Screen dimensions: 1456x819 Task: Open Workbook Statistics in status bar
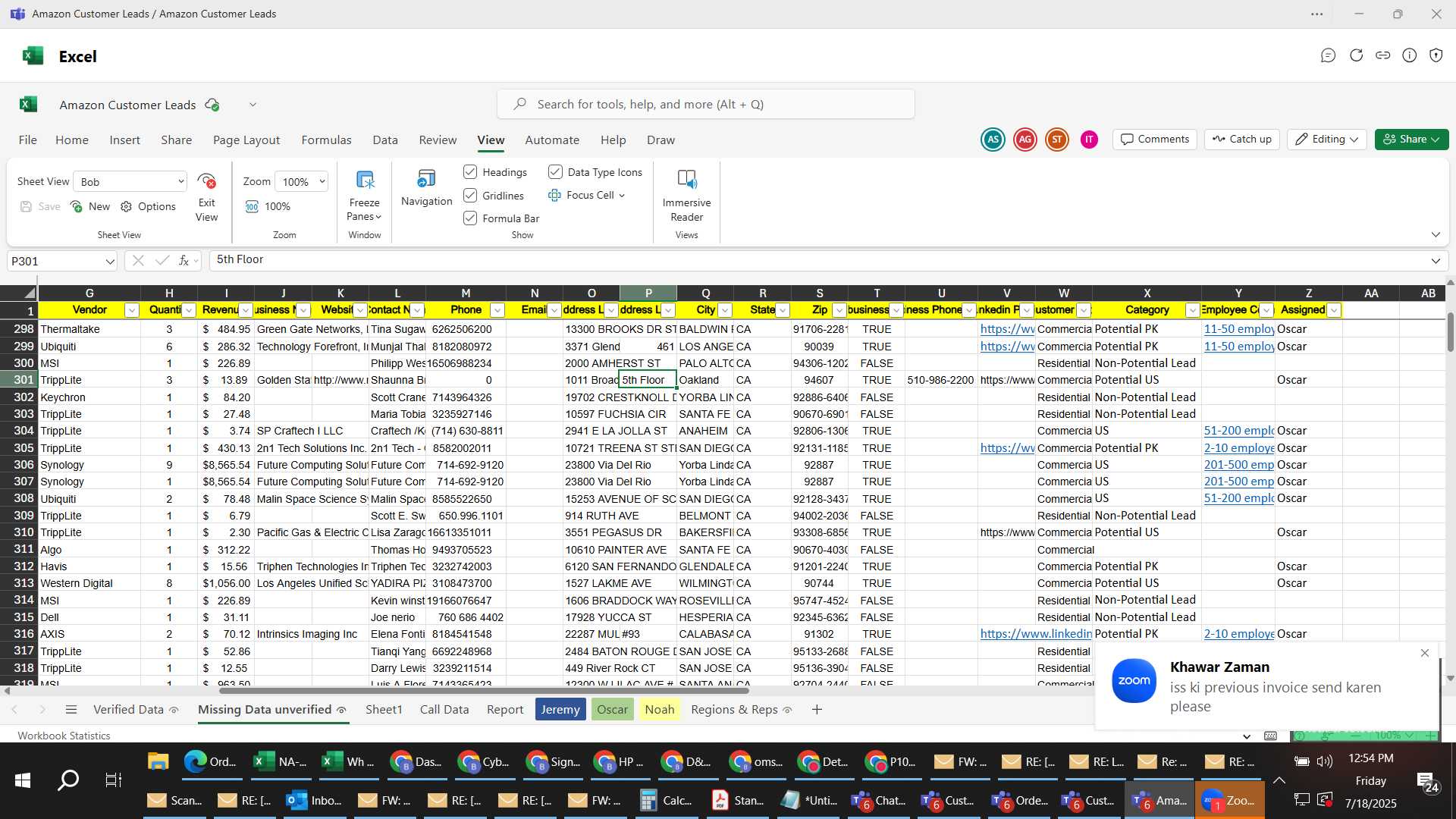tap(64, 736)
